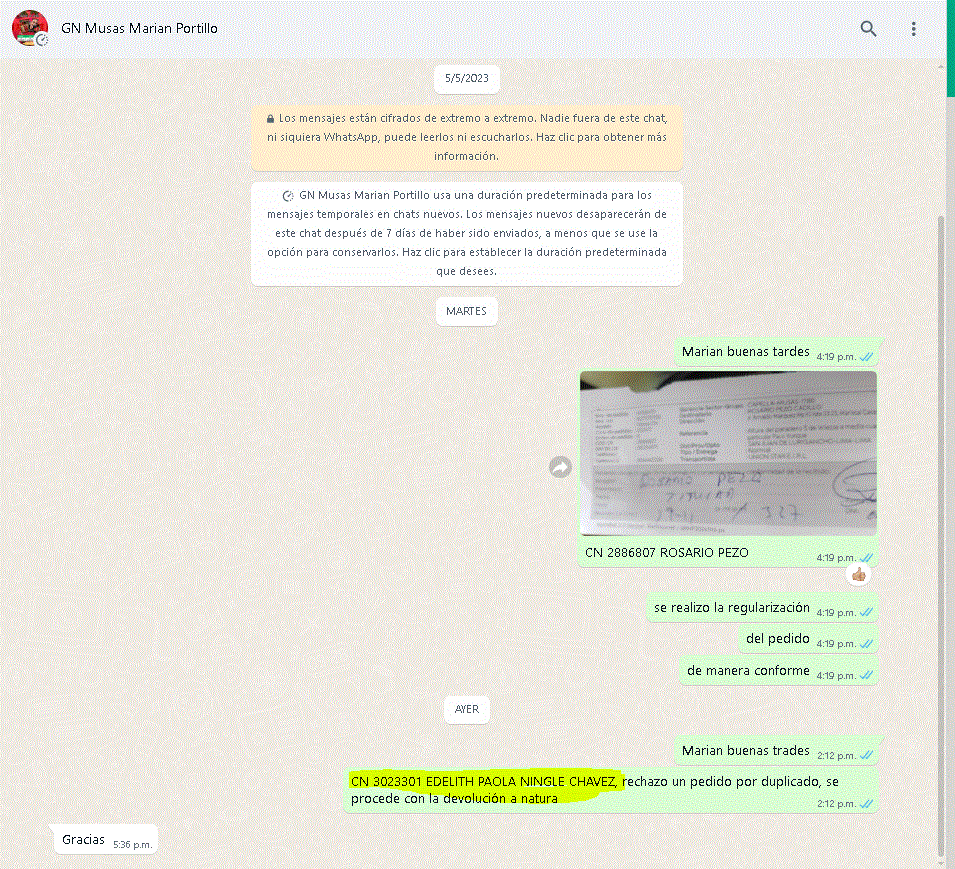Viewport: 955px width, 869px height.
Task: Click the MARTES day separator
Action: pos(466,311)
